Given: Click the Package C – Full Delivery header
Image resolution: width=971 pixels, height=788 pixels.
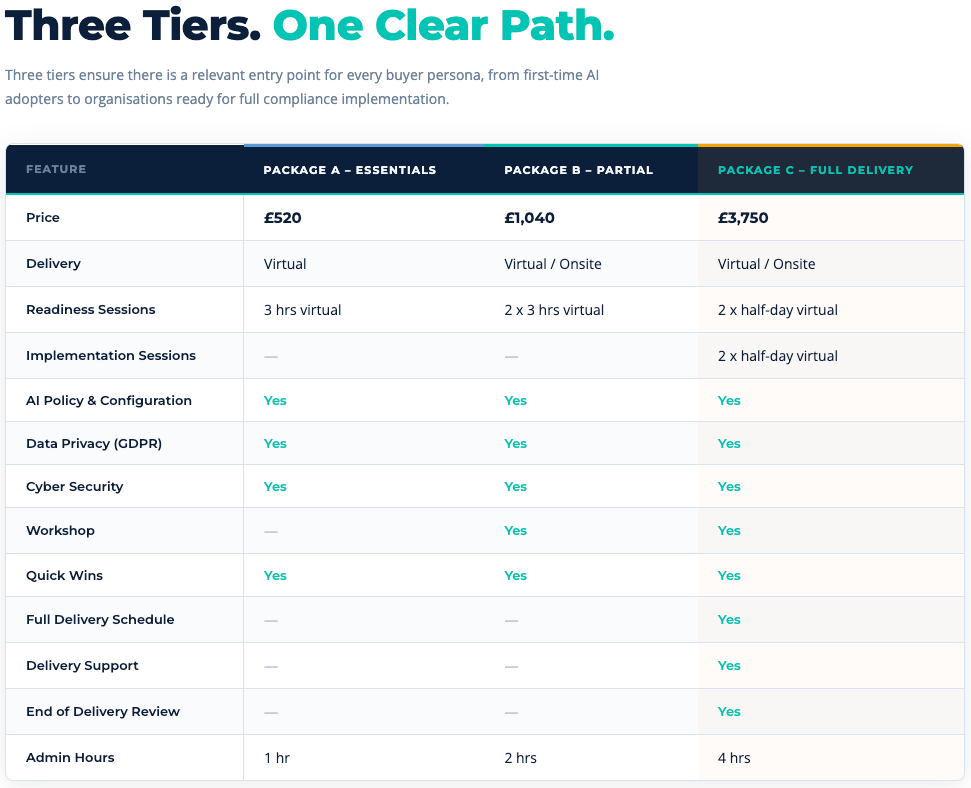Looking at the screenshot, I should pyautogui.click(x=815, y=170).
